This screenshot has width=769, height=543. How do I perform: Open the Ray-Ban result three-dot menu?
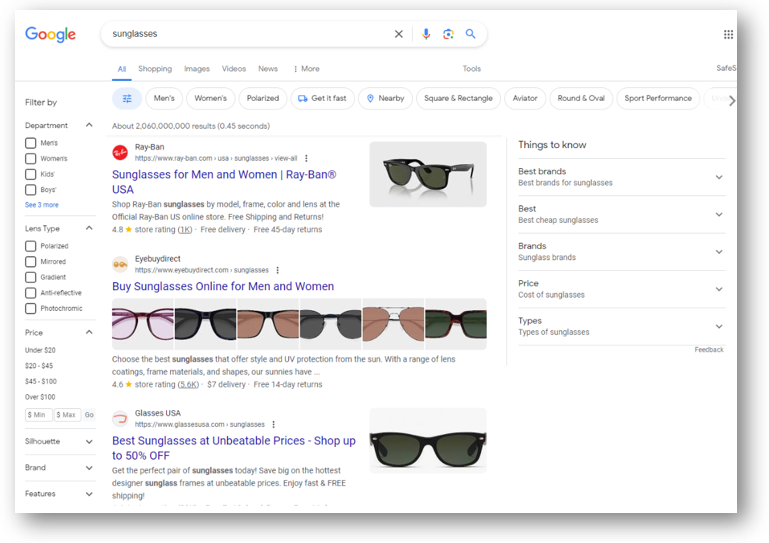307,158
